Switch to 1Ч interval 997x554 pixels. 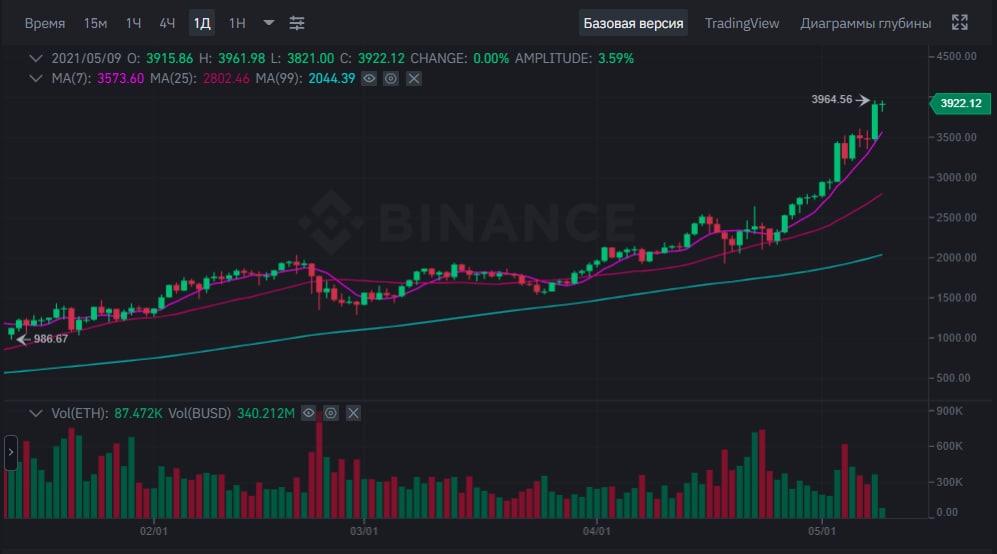pos(134,24)
